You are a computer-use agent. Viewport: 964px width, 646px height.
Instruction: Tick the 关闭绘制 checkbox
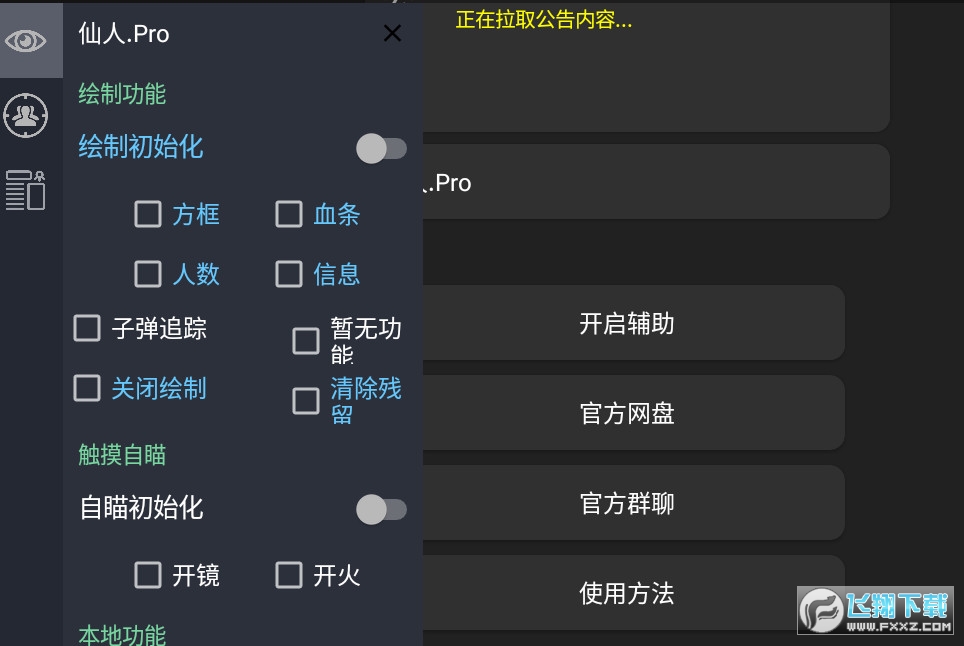87,388
